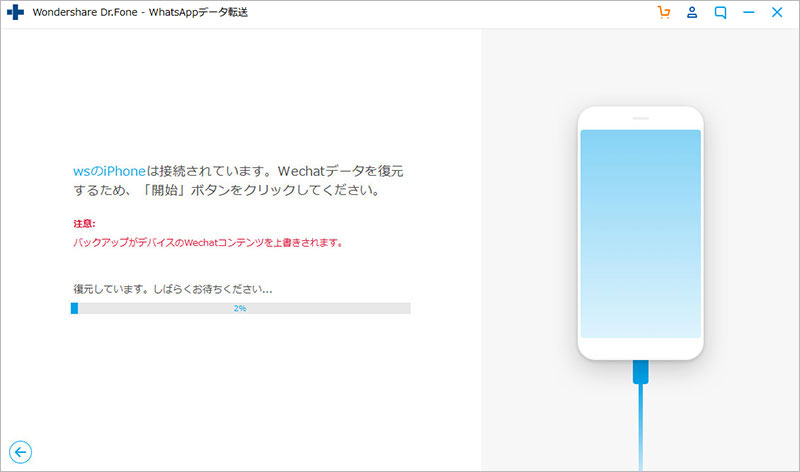Click the '2%' progress value

tap(240, 308)
